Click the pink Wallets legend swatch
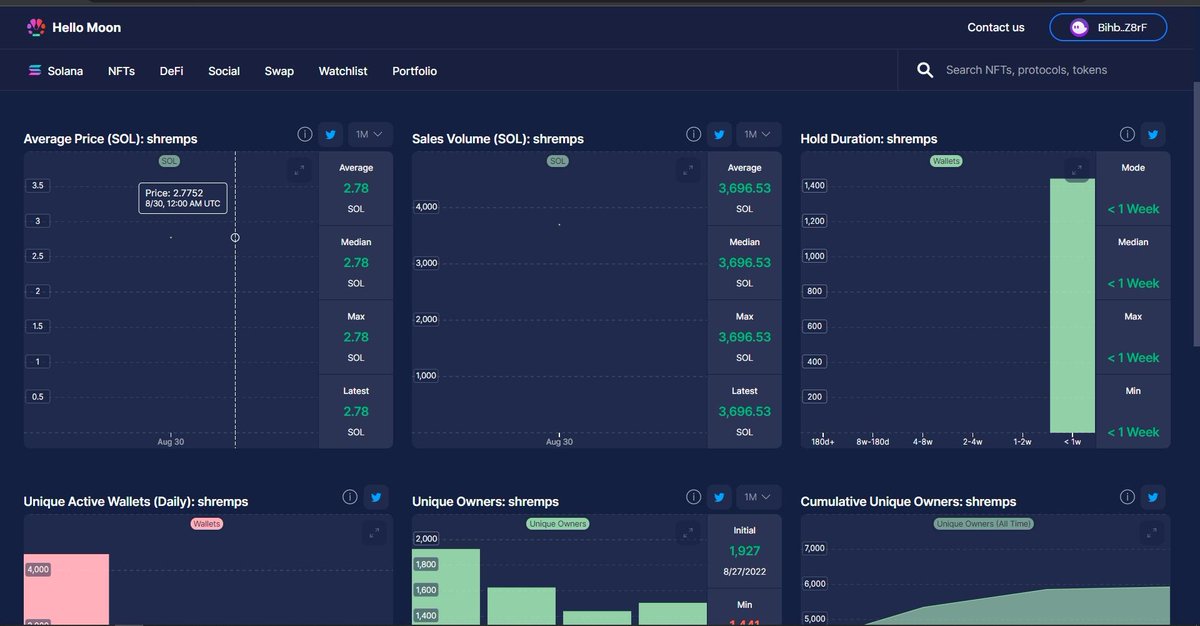1200x626 pixels. tap(207, 523)
